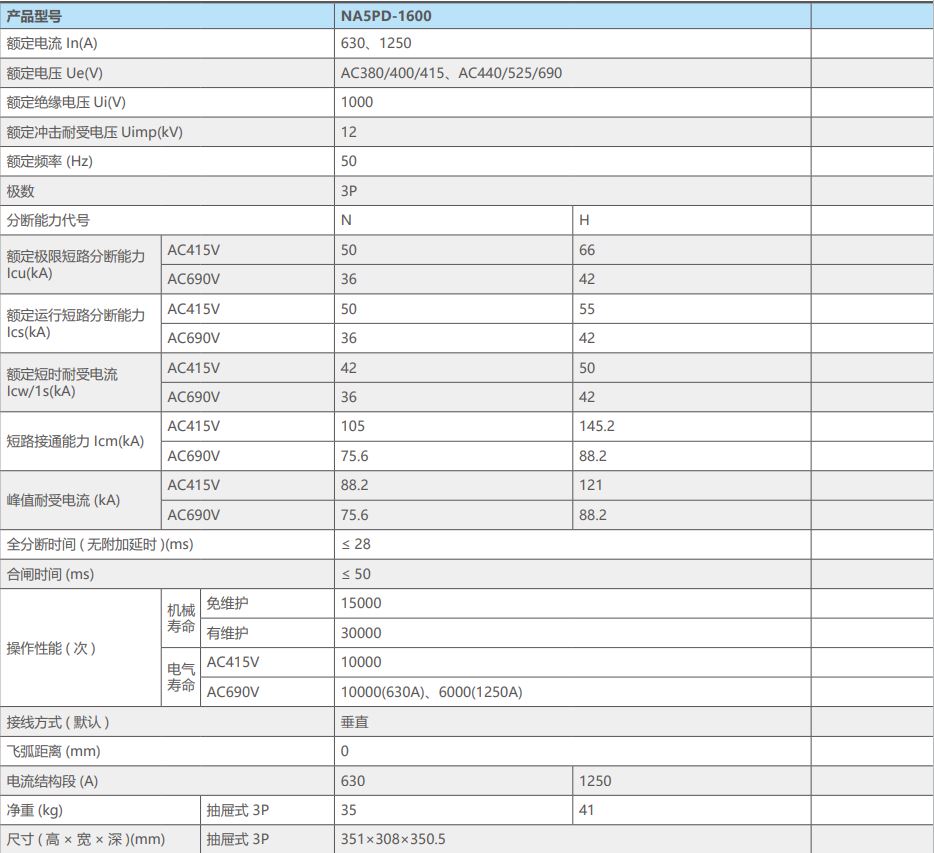Image resolution: width=934 pixels, height=853 pixels.
Task: Select electrical life value 10000 for AC415V
Action: [361, 662]
